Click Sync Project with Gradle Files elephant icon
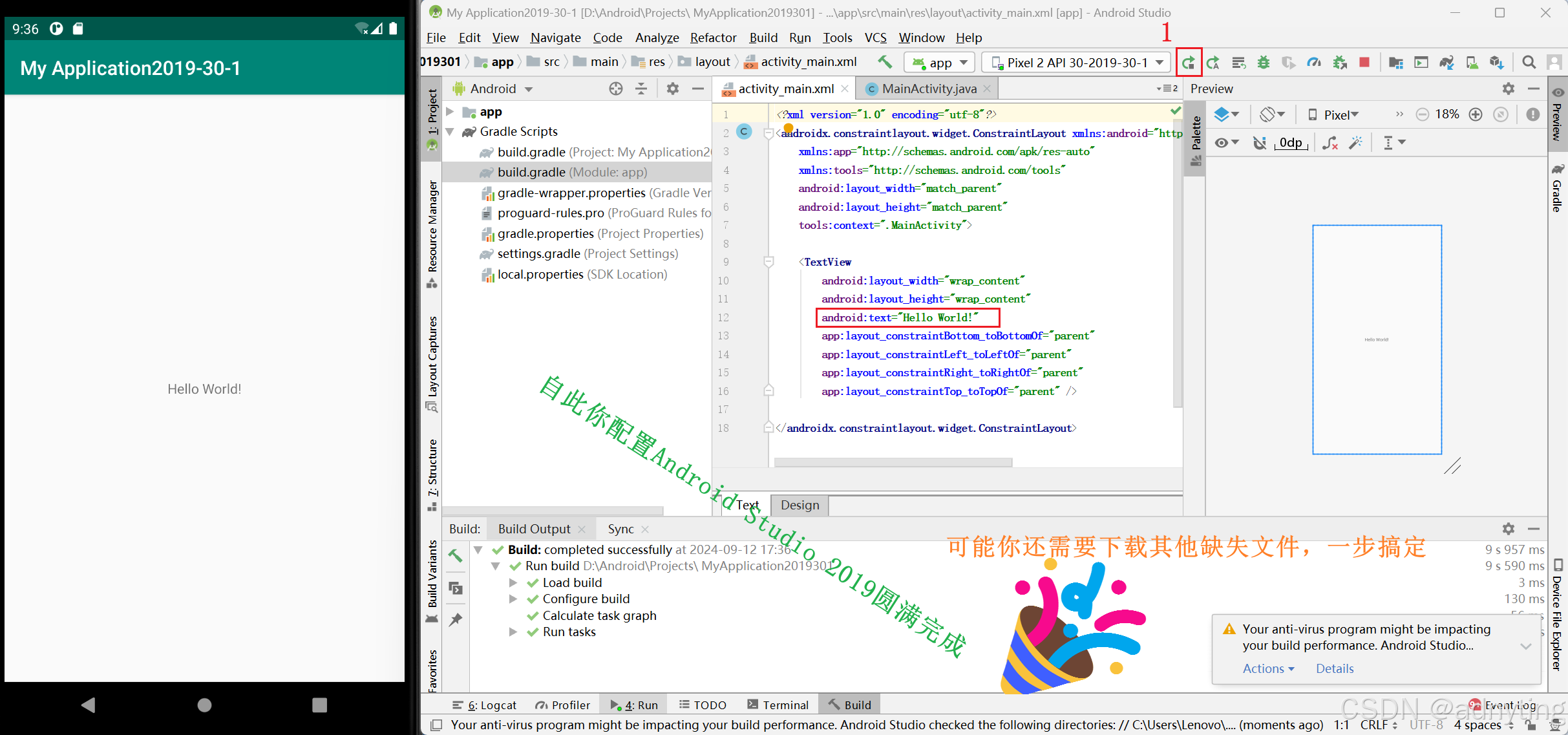This screenshot has height=735, width=1568. pyautogui.click(x=1446, y=63)
